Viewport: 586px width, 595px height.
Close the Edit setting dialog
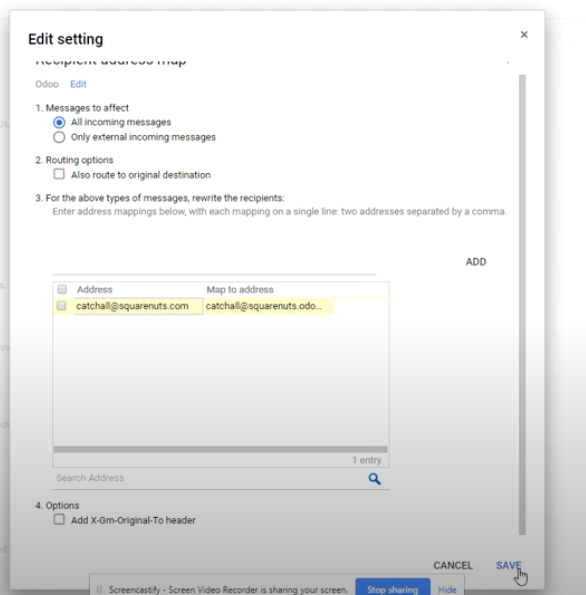524,35
